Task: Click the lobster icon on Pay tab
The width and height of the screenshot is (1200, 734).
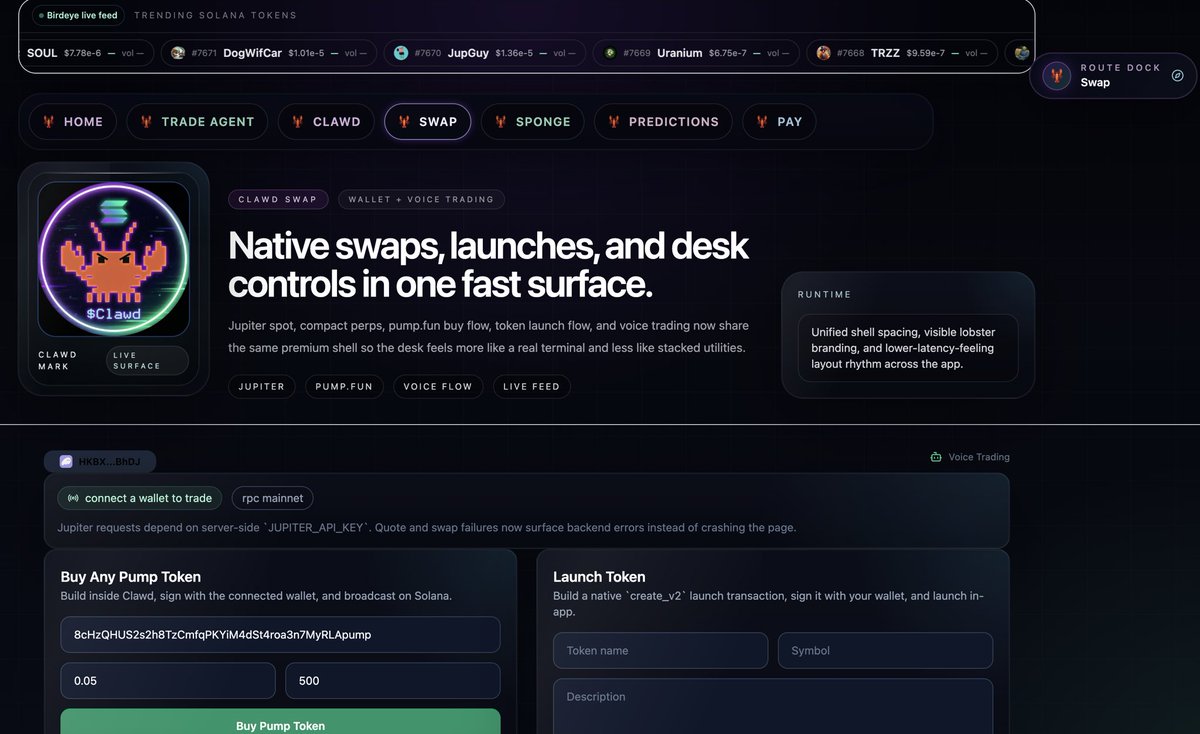Action: click(762, 122)
